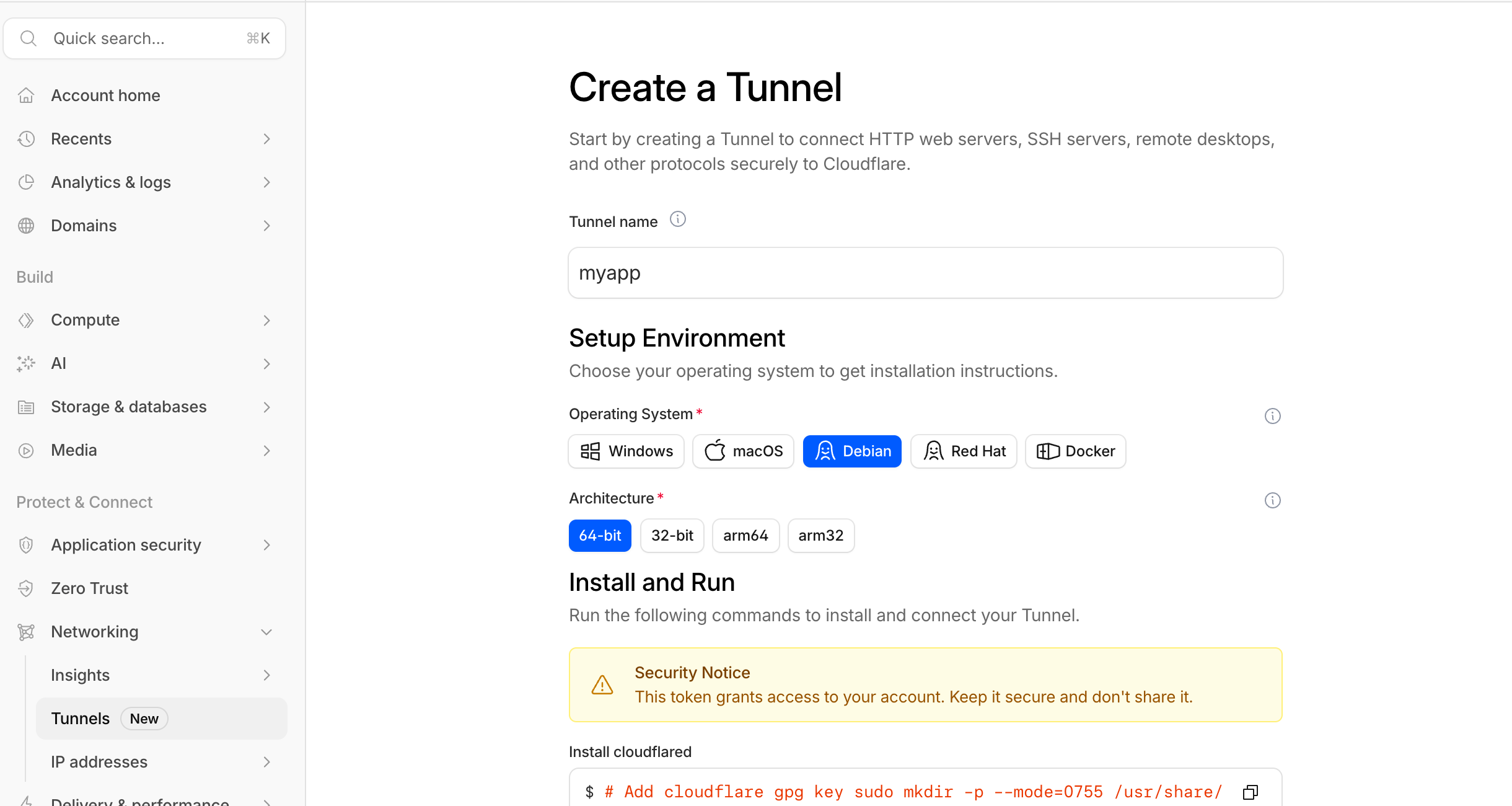1512x806 pixels.
Task: Expand the Media chevron
Action: click(x=267, y=451)
